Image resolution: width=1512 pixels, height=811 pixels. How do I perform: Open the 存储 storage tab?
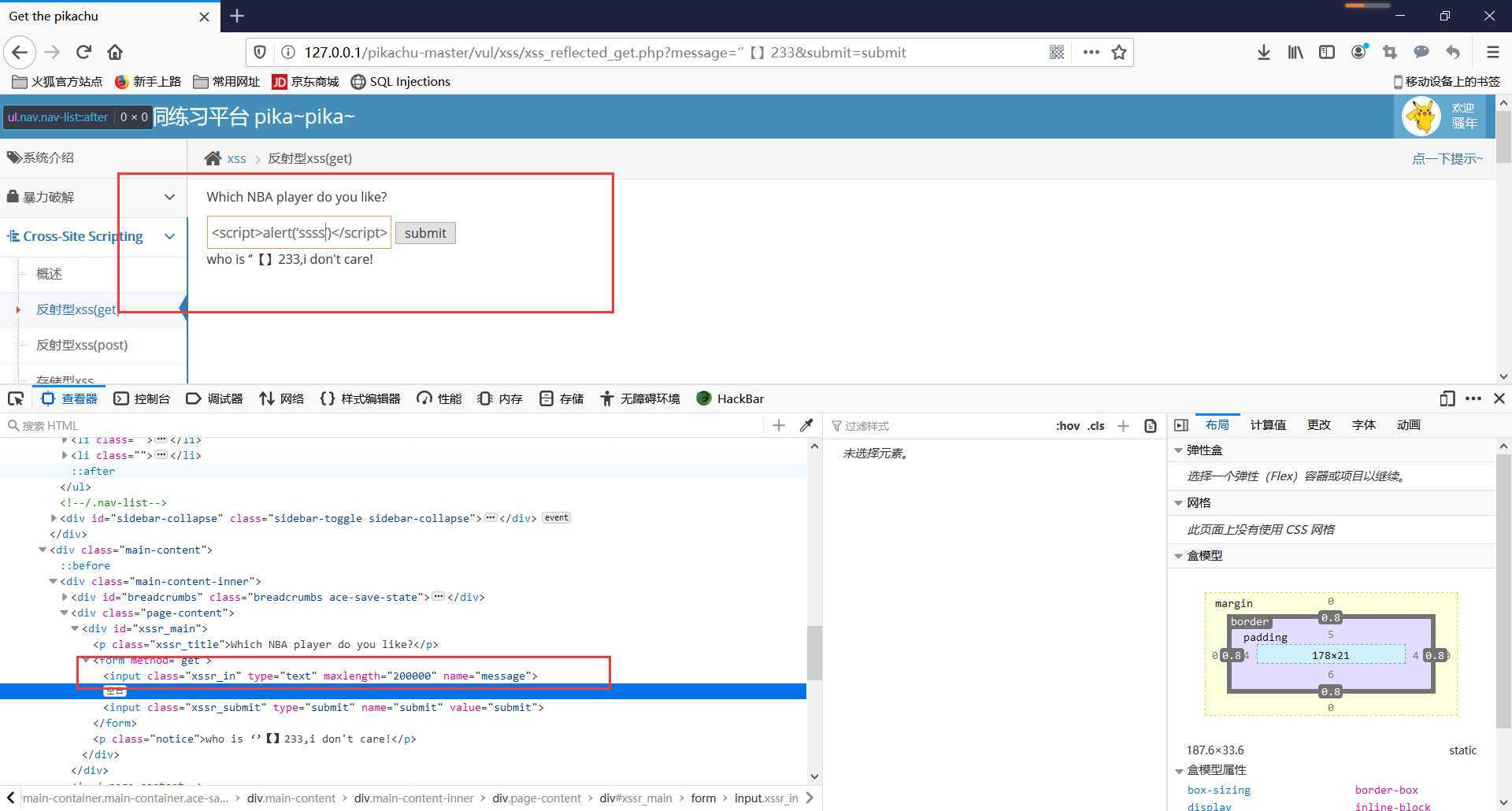[x=561, y=399]
